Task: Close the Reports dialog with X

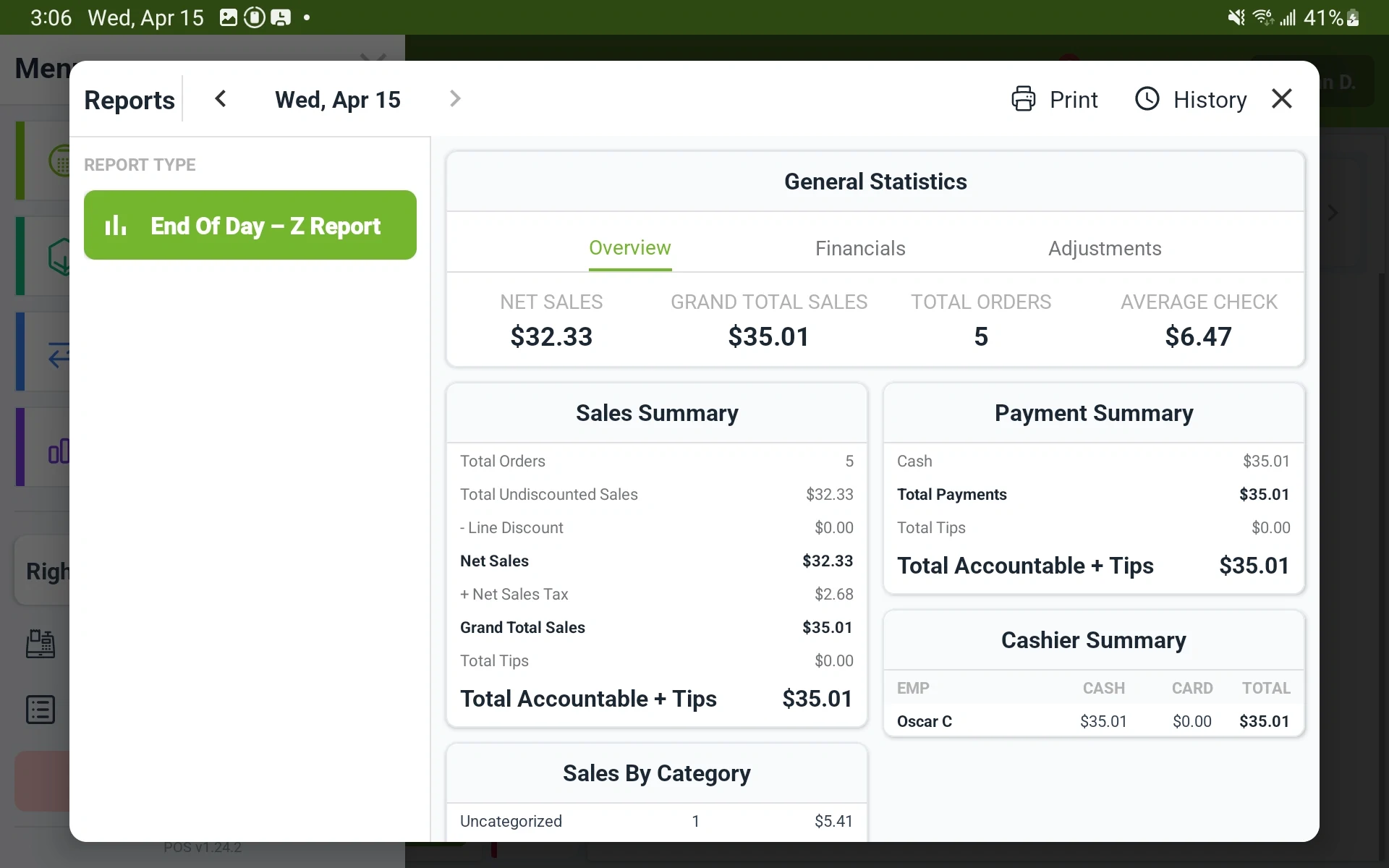Action: point(1281,99)
